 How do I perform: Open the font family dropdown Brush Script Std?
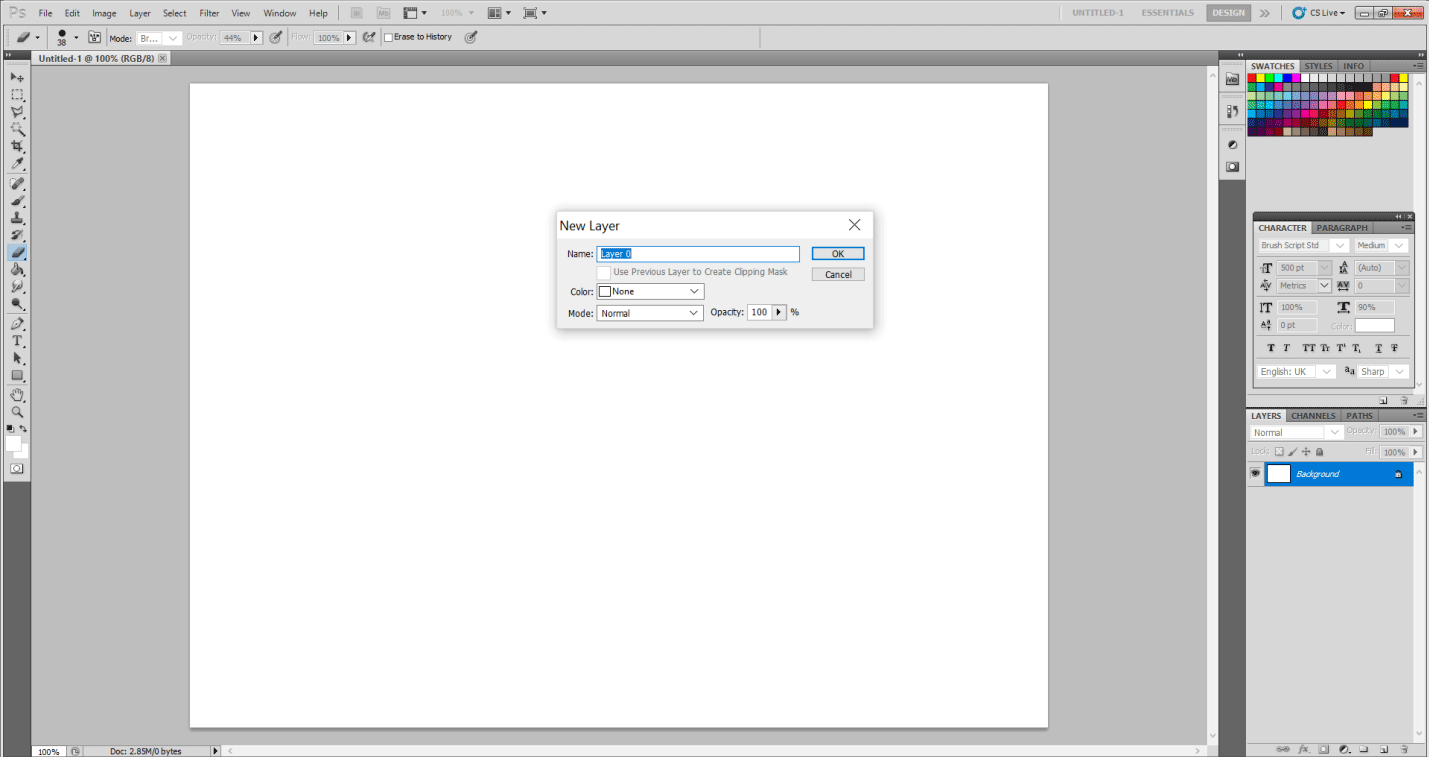(1303, 245)
